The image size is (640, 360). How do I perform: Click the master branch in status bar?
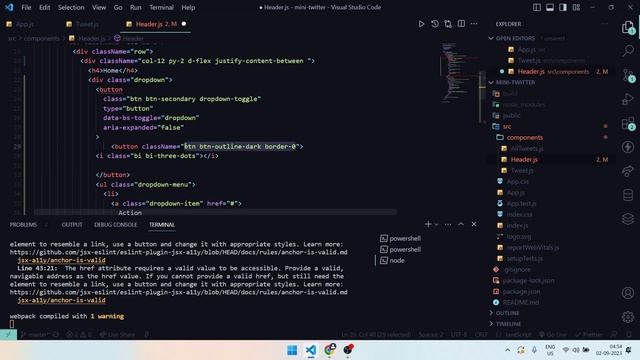point(34,335)
